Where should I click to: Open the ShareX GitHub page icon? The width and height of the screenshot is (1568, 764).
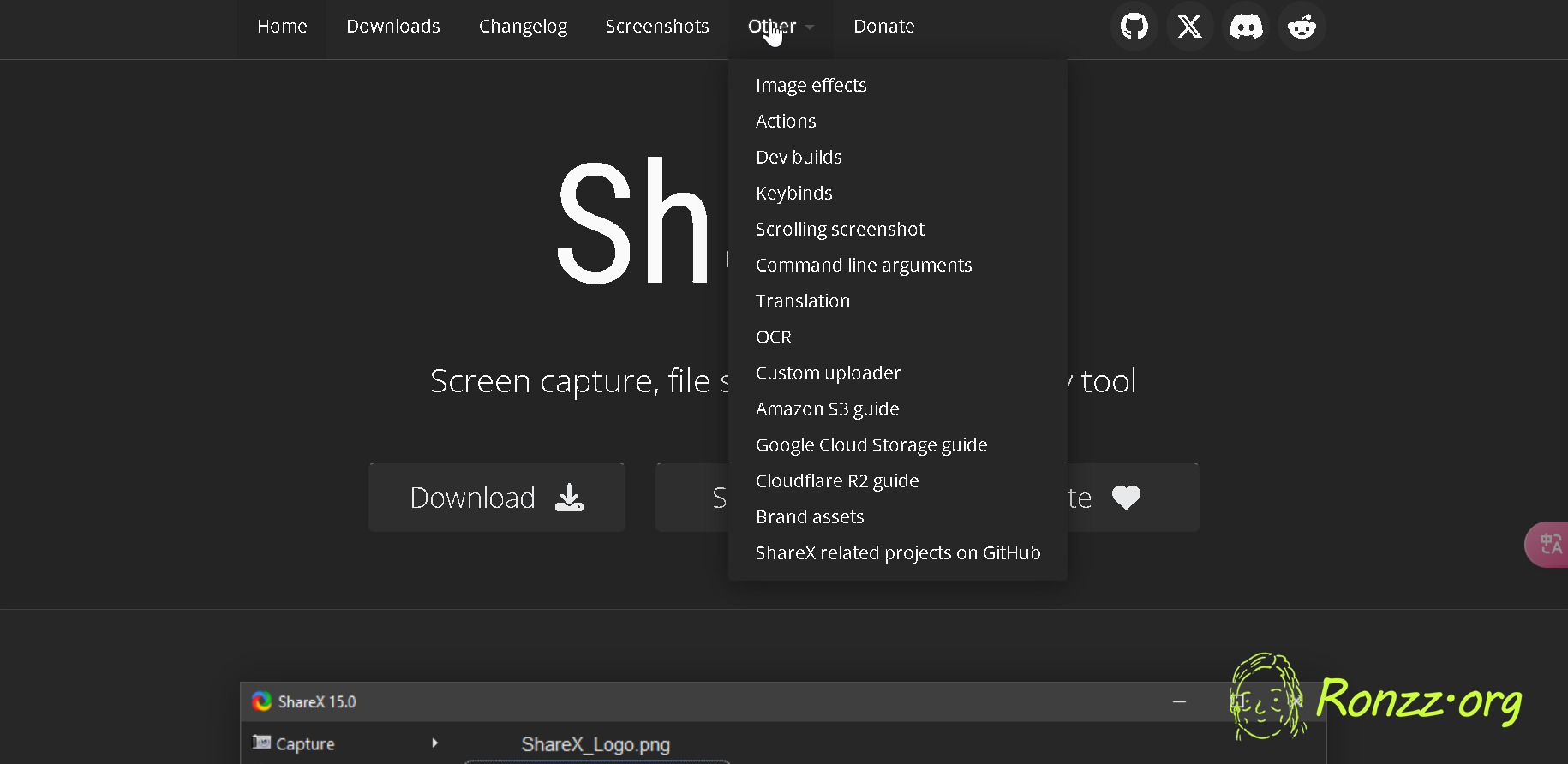coord(1134,27)
